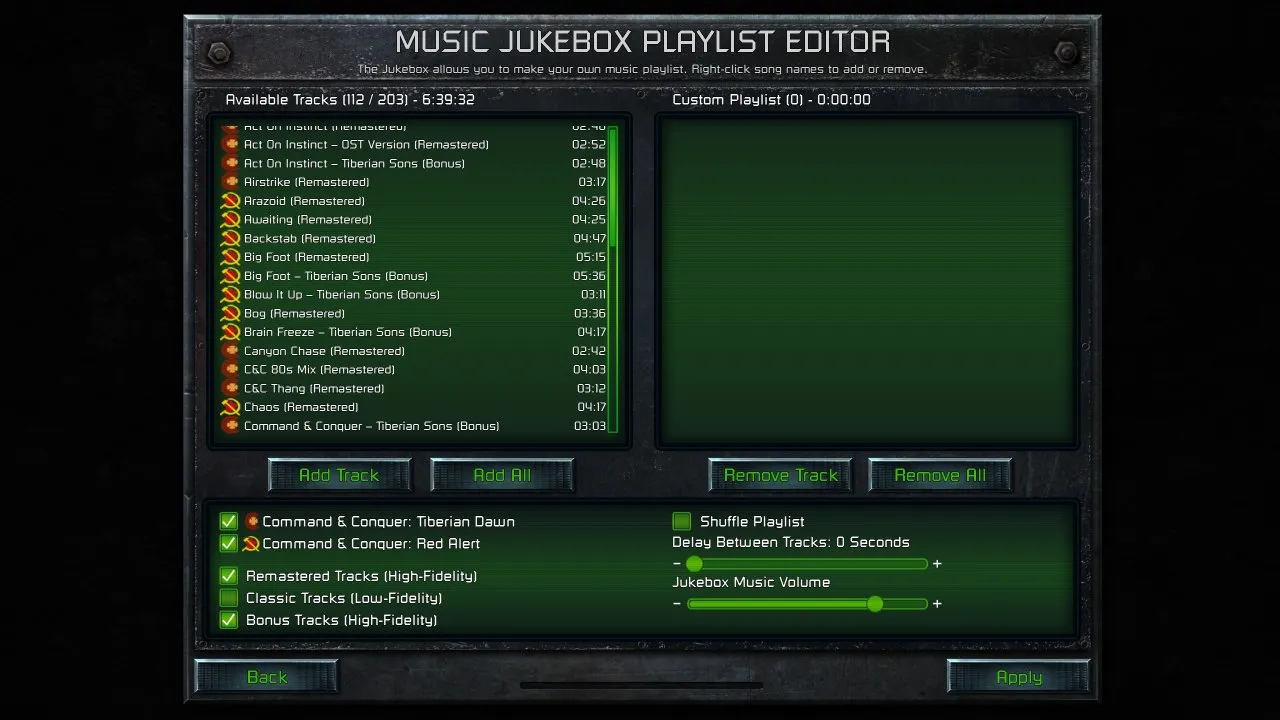This screenshot has width=1280, height=720.
Task: Click the Available Tracks list scrollbar
Action: click(x=613, y=279)
